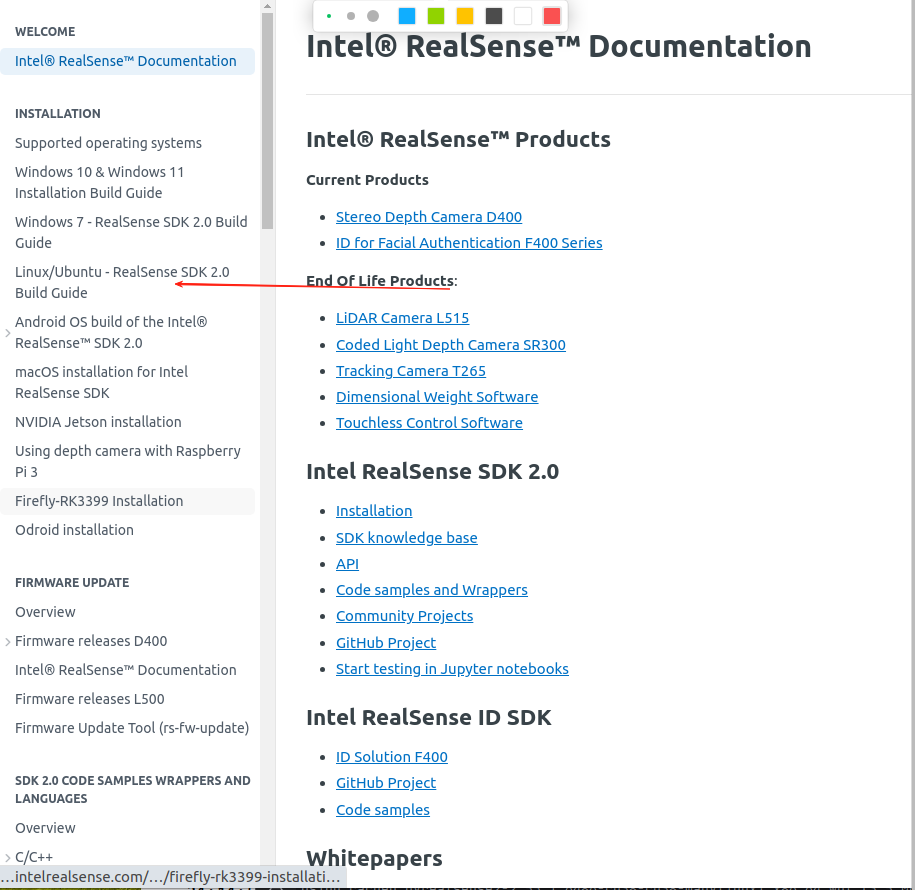915x890 pixels.
Task: Open Firmware releases D400 page
Action: click(91, 641)
